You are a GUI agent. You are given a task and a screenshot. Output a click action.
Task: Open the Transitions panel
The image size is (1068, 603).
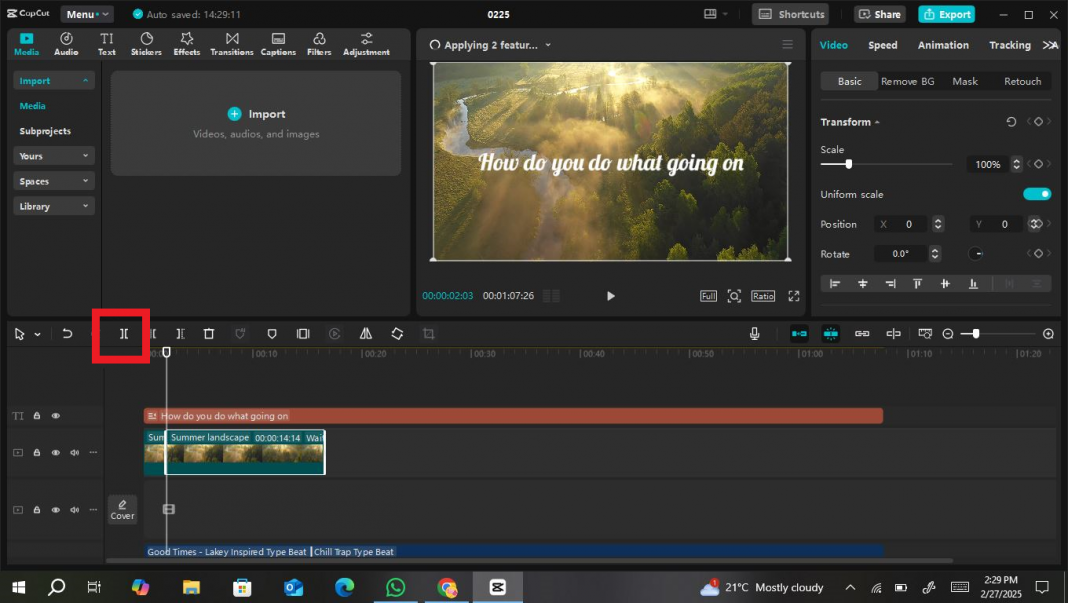(x=231, y=43)
